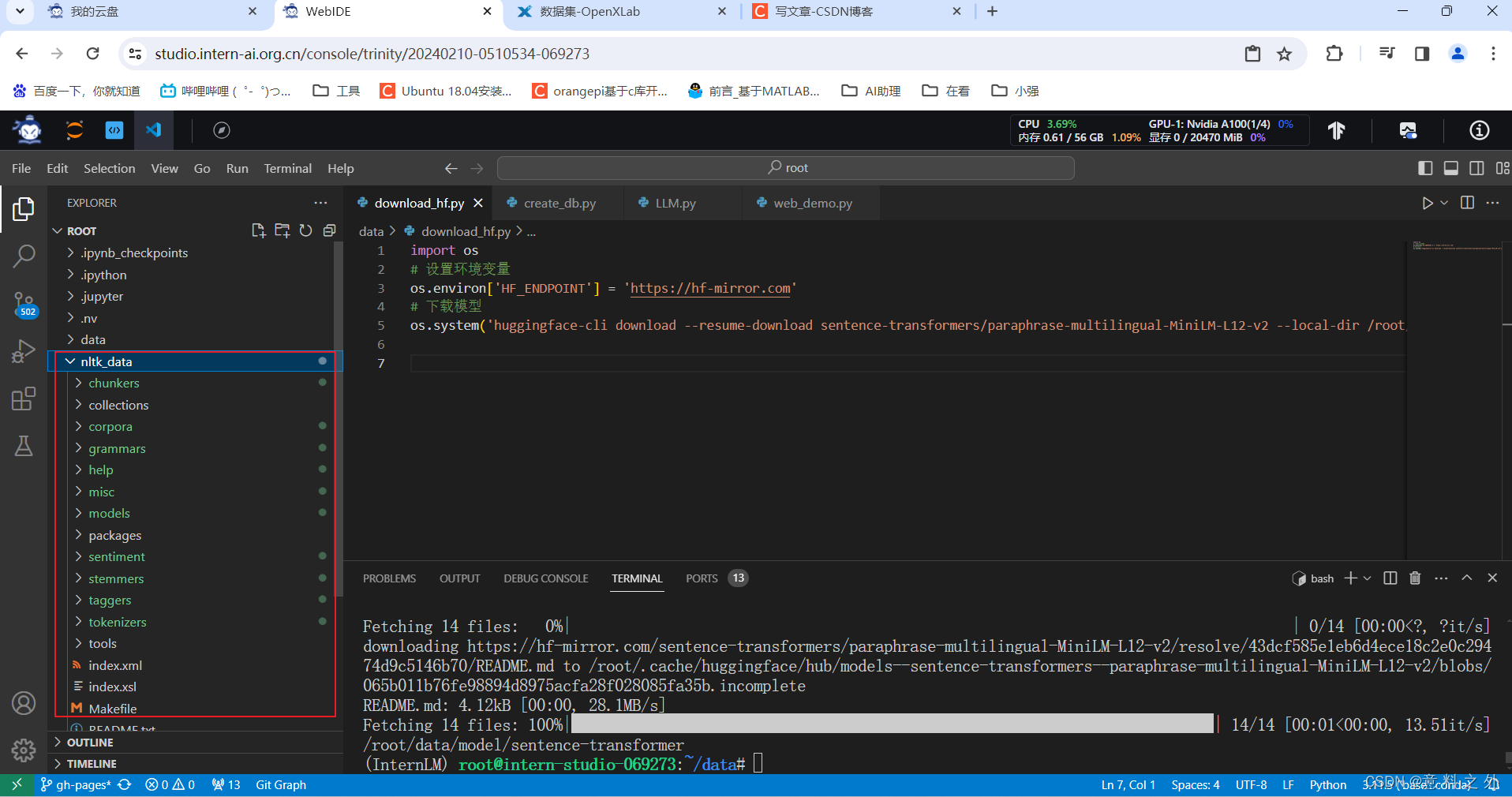Screen dimensions: 1512x797
Task: Open the Manage gear menu
Action: [24, 750]
